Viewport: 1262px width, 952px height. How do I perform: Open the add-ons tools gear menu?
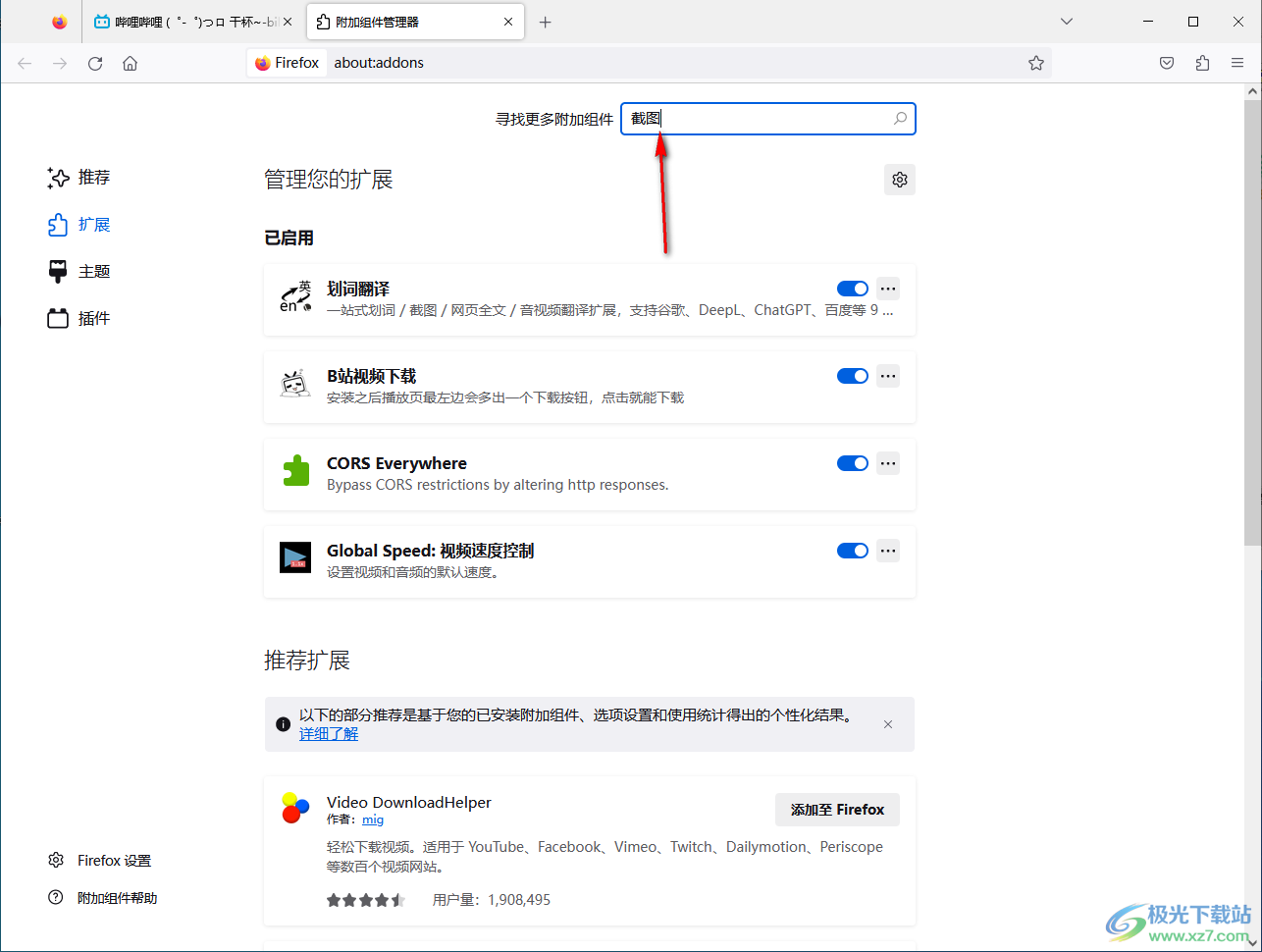[900, 180]
